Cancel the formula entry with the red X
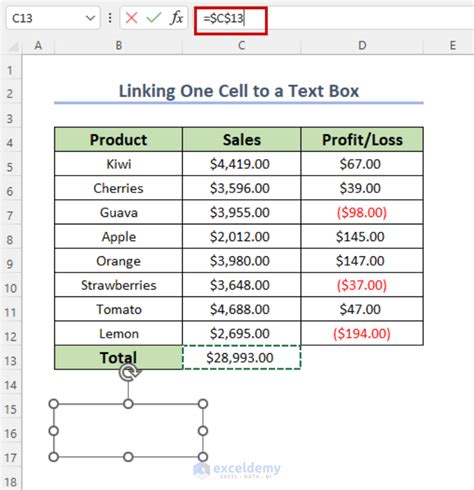This screenshot has height=490, width=474. point(131,18)
